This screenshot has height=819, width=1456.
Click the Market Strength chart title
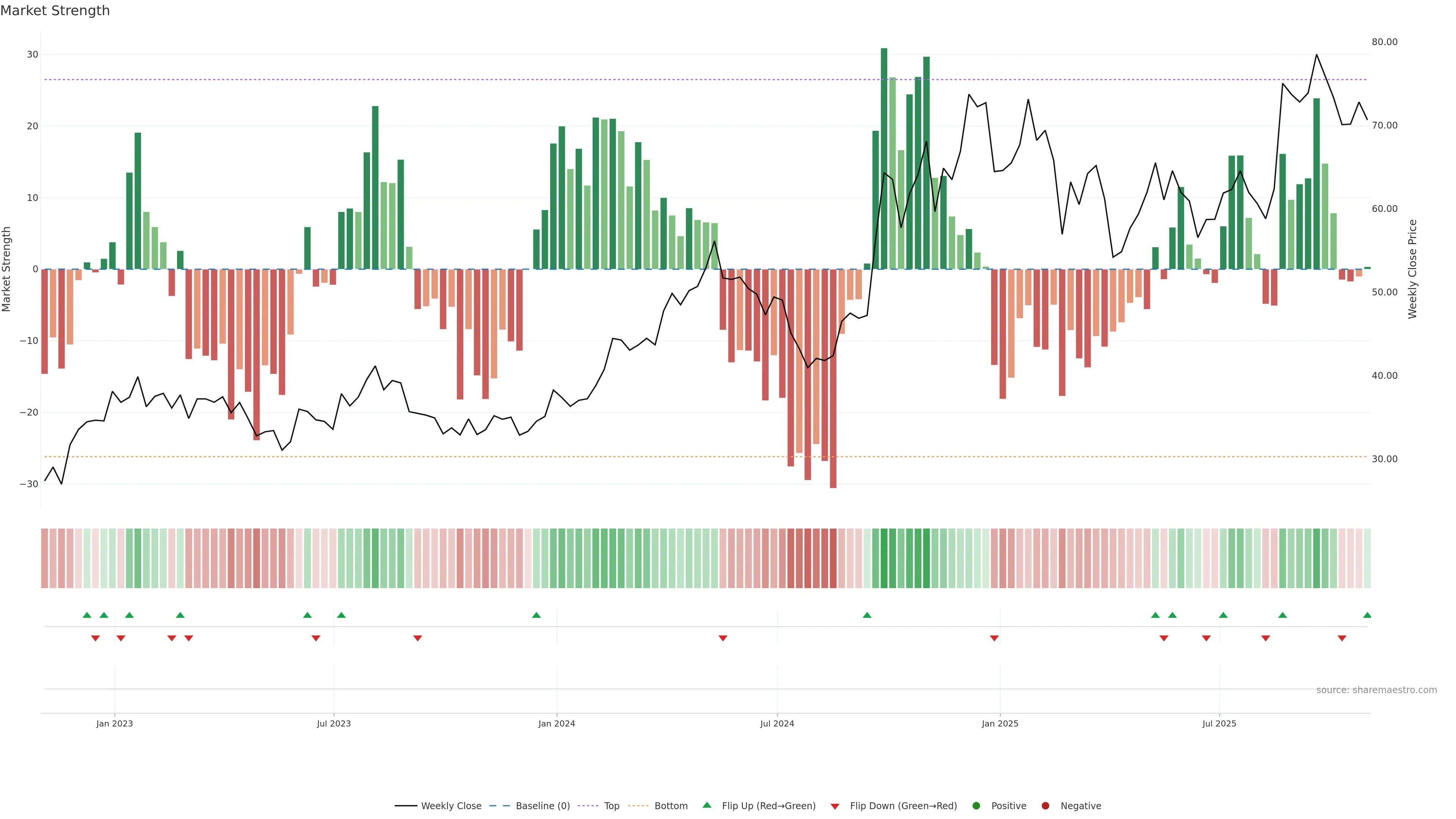55,11
